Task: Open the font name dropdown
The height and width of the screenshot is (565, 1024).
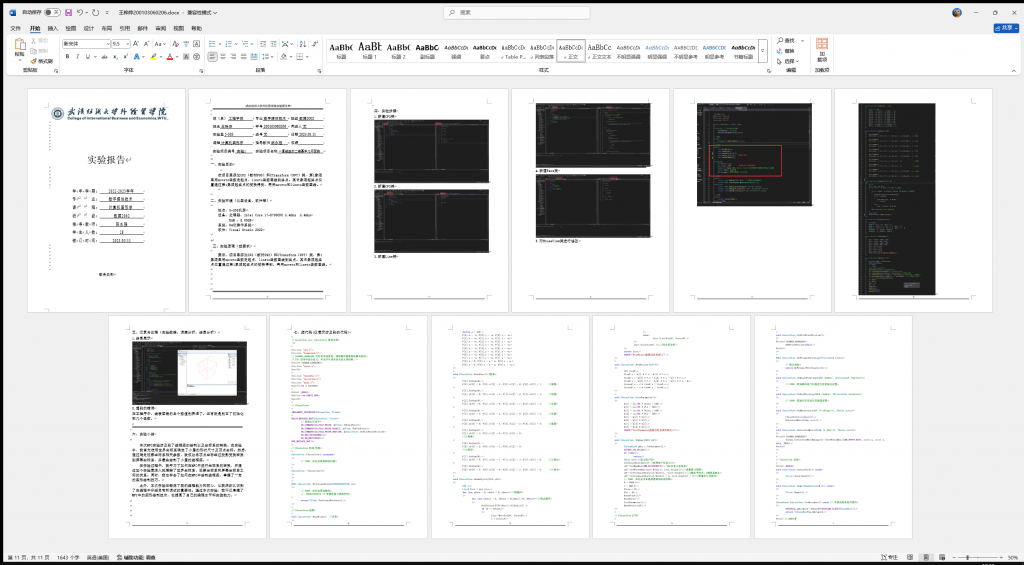Action: point(106,44)
